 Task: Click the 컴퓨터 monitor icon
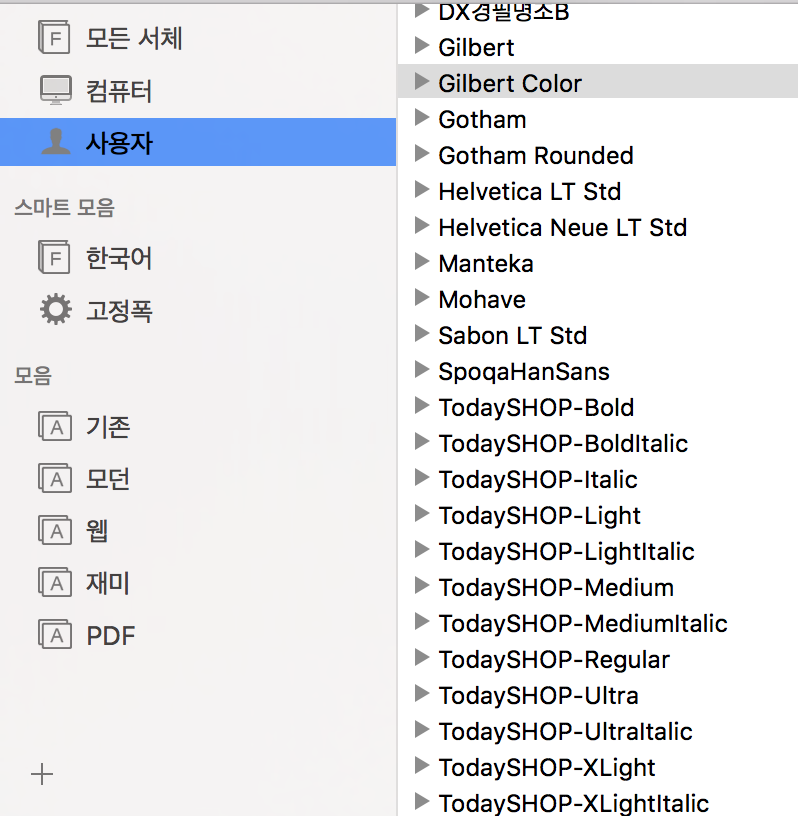pyautogui.click(x=56, y=91)
